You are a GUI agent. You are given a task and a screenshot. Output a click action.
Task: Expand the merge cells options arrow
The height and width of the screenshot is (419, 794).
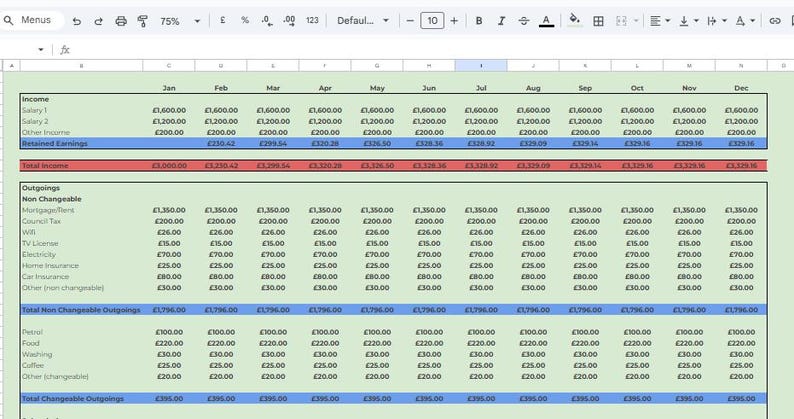(x=636, y=21)
